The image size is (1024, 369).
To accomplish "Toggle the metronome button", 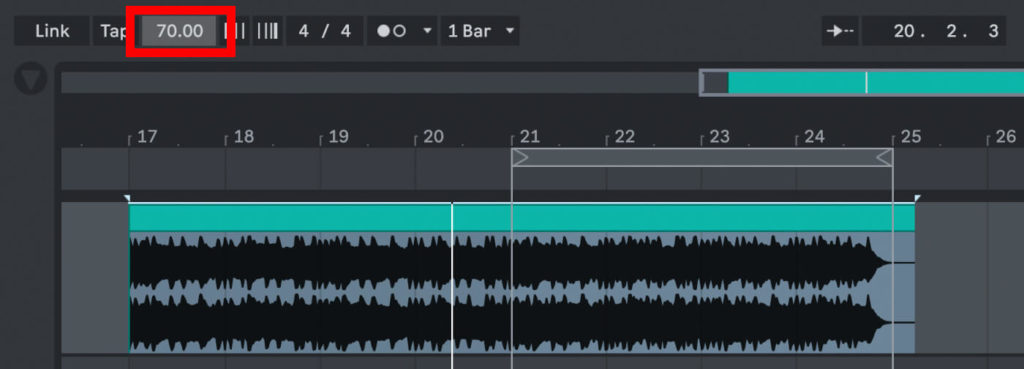I will point(392,31).
